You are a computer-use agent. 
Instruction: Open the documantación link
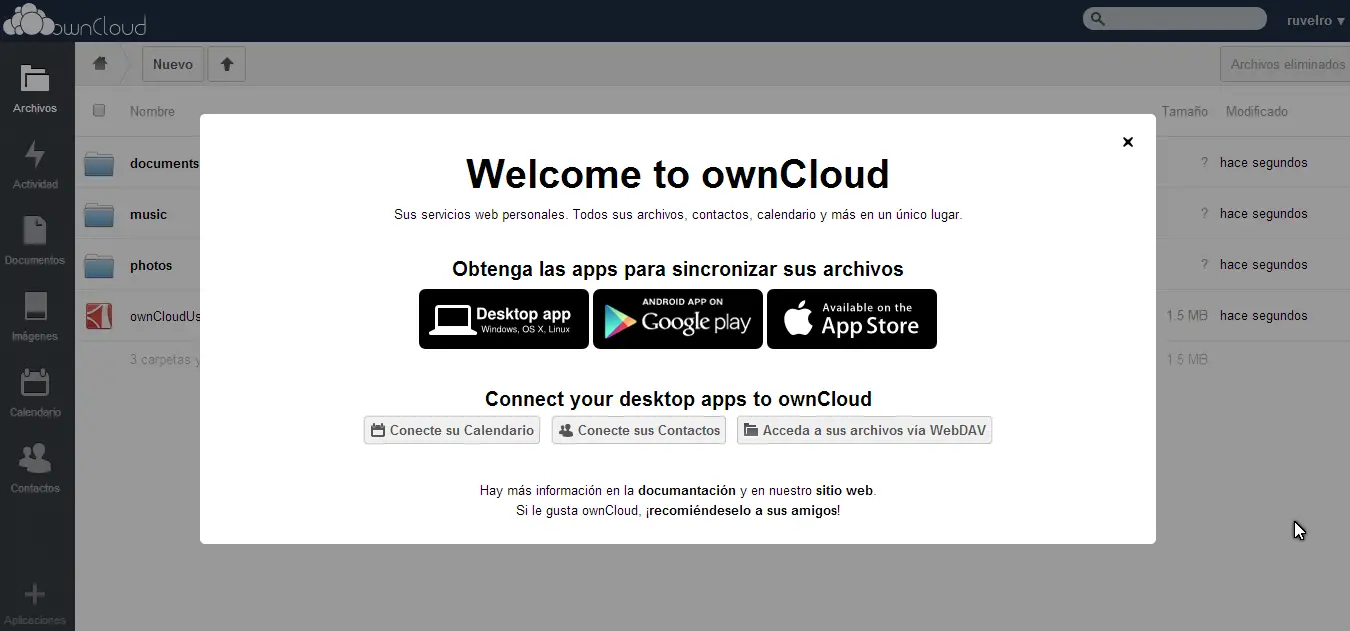point(687,490)
